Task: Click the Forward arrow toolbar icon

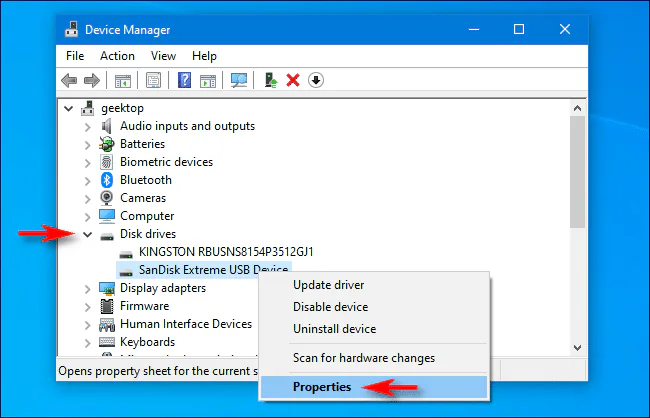Action: point(92,80)
